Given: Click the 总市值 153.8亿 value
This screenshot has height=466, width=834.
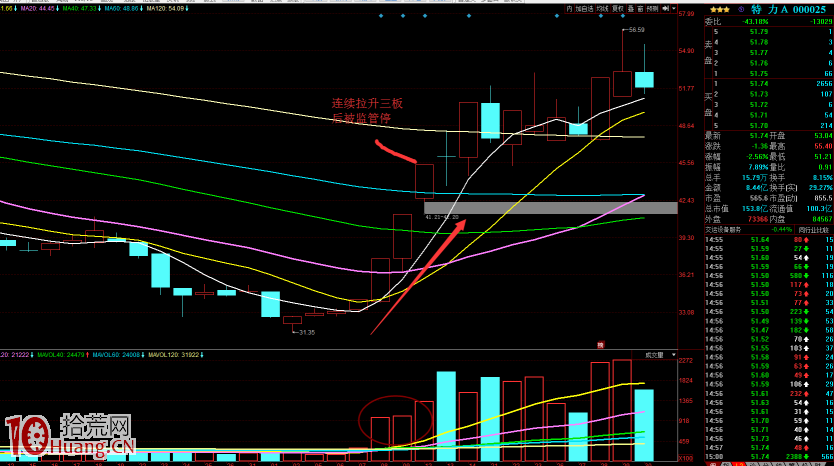Looking at the screenshot, I should point(755,209).
